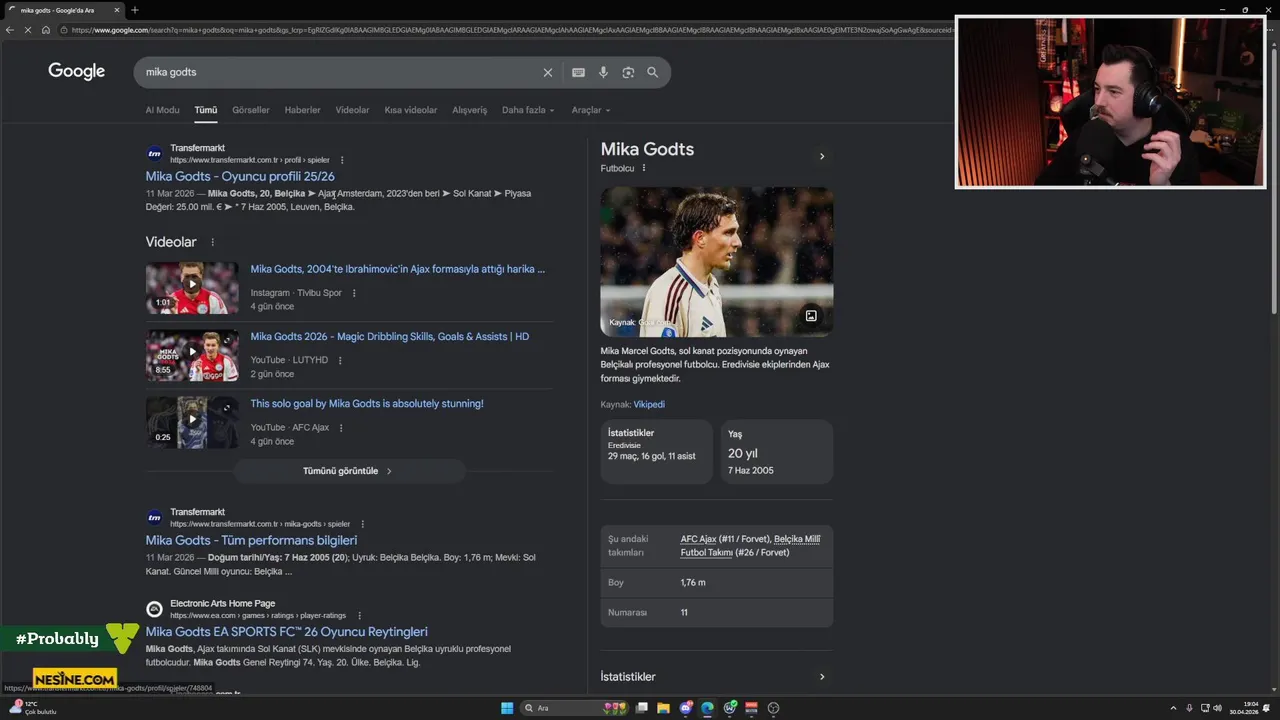Select the Tümü tab
The height and width of the screenshot is (720, 1280).
206,110
